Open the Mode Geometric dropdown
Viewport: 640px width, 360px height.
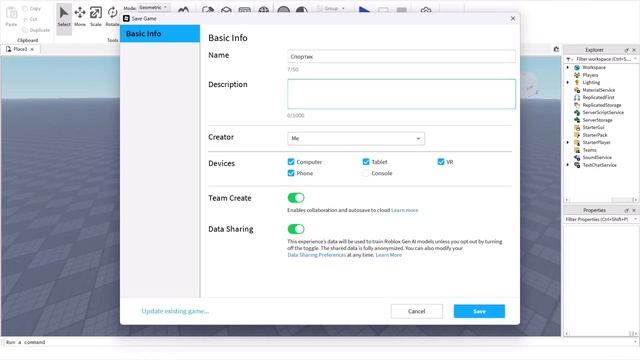153,7
